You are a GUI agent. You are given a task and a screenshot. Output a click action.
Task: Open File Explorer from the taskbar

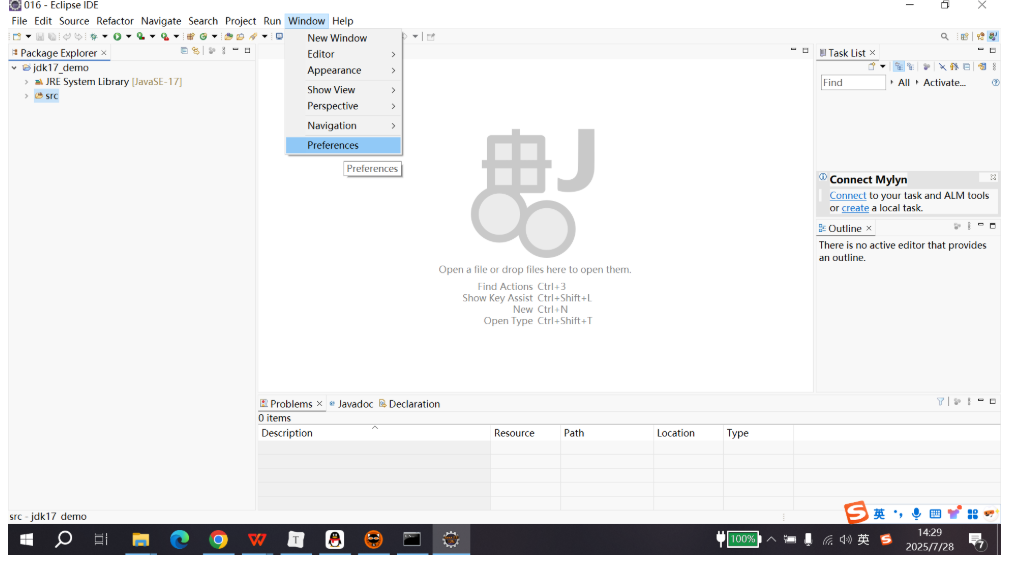tap(140, 539)
